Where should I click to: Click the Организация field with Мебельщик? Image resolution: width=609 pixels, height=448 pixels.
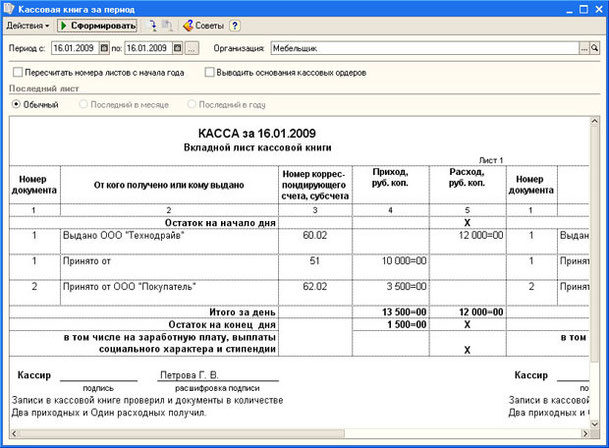click(x=422, y=47)
